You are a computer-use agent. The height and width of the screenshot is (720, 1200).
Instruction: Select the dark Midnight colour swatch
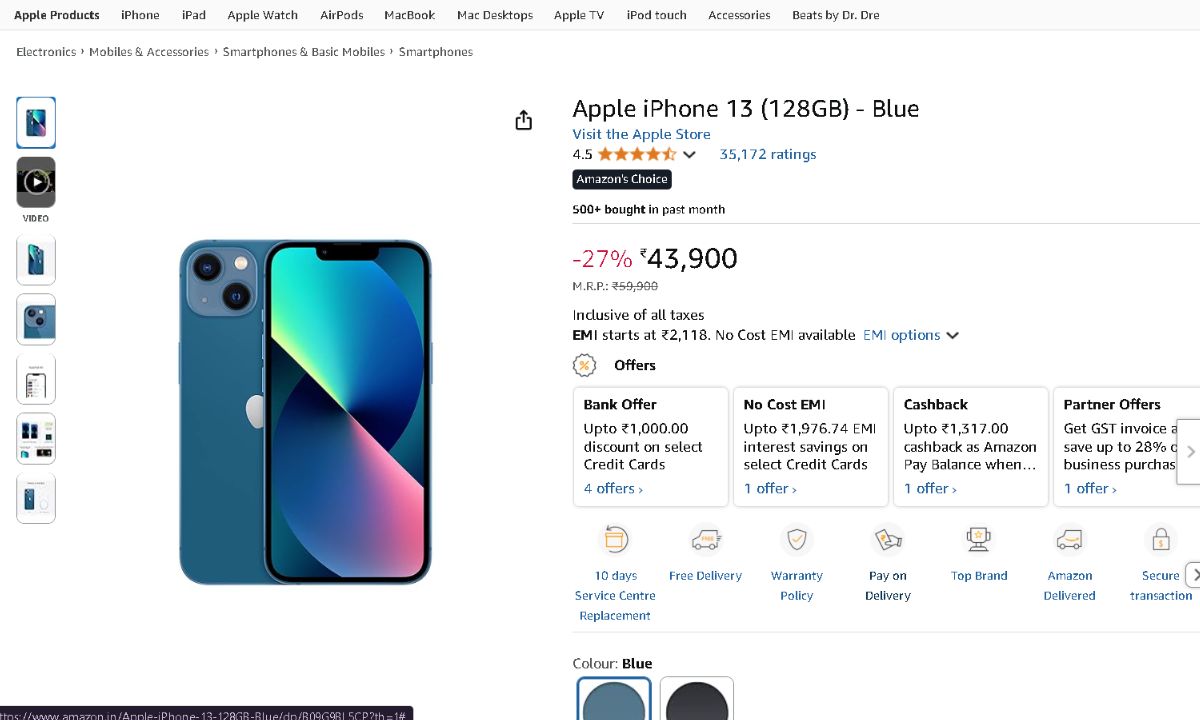[697, 700]
